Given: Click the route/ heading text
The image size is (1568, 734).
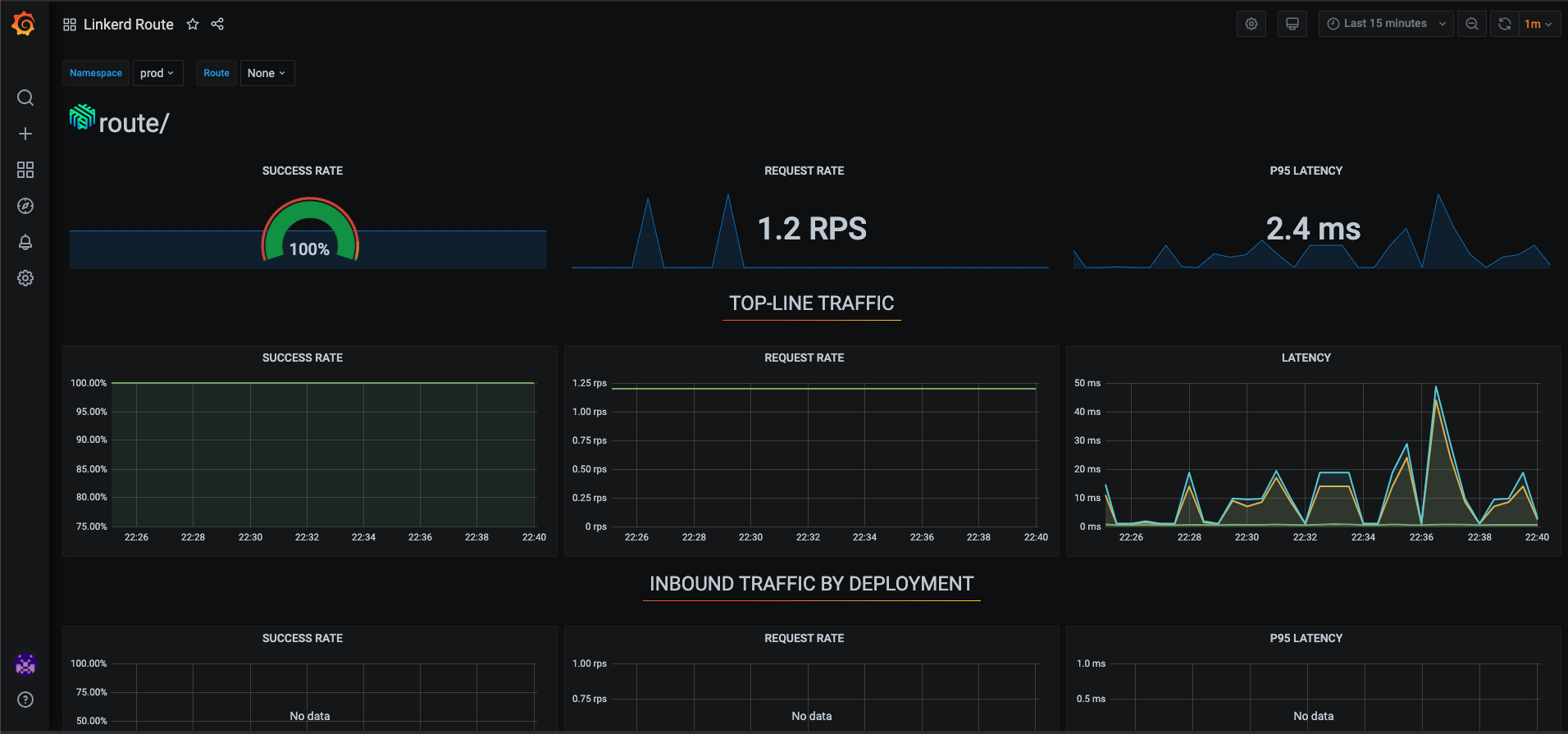Looking at the screenshot, I should pos(134,123).
